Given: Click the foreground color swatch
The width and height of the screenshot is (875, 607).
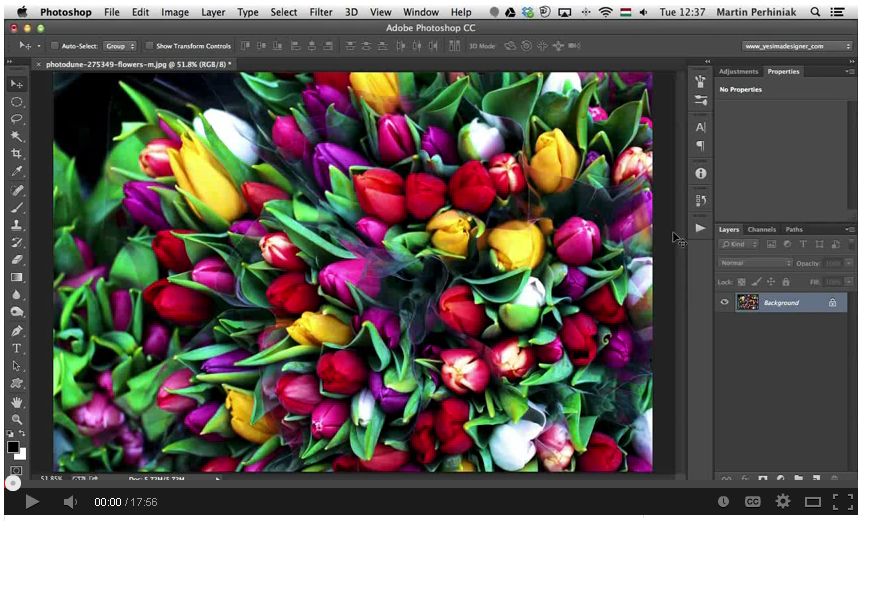Looking at the screenshot, I should pyautogui.click(x=13, y=447).
